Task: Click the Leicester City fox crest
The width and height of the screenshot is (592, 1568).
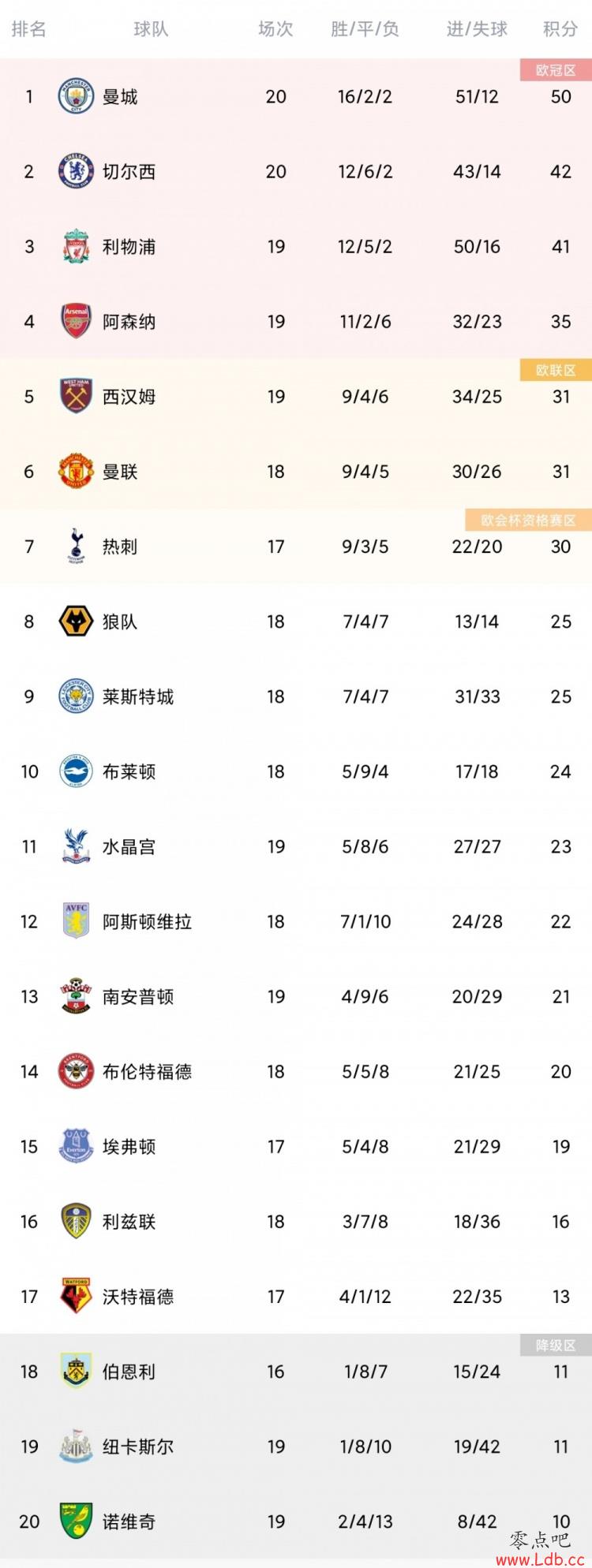Action: click(x=77, y=696)
